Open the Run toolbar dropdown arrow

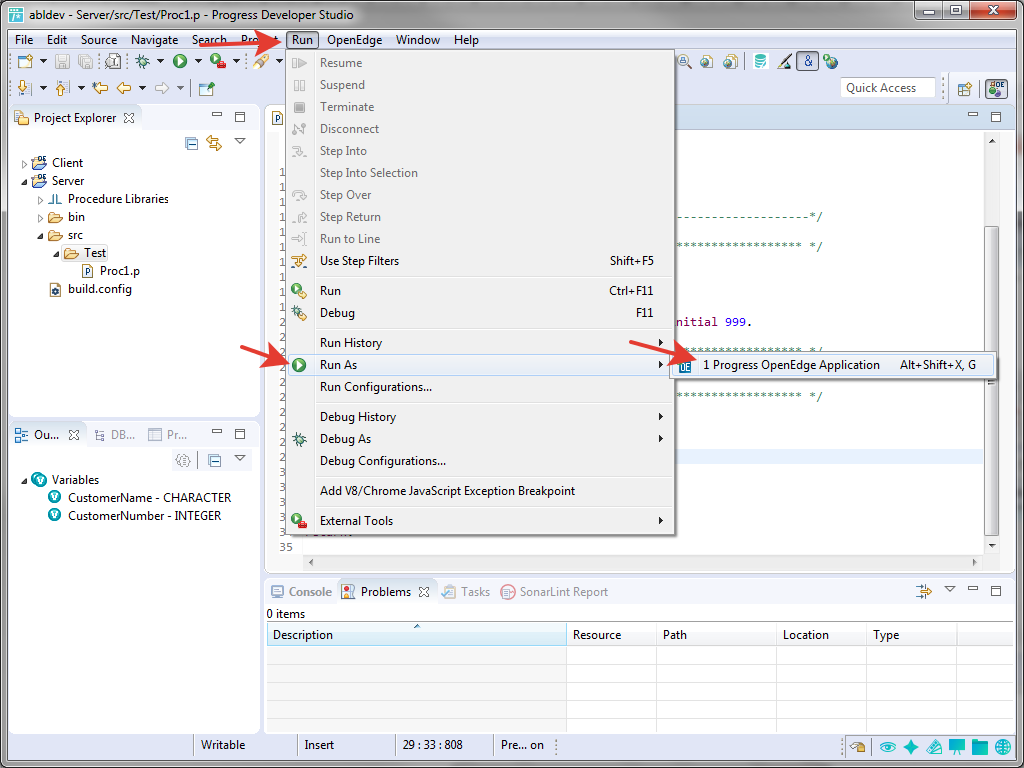click(x=198, y=61)
